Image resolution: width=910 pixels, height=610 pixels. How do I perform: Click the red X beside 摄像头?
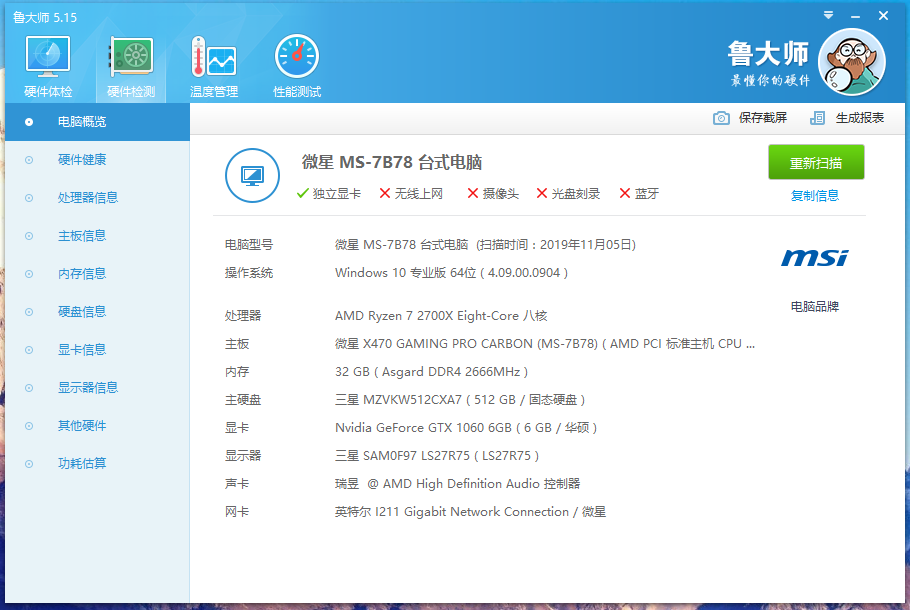click(473, 193)
